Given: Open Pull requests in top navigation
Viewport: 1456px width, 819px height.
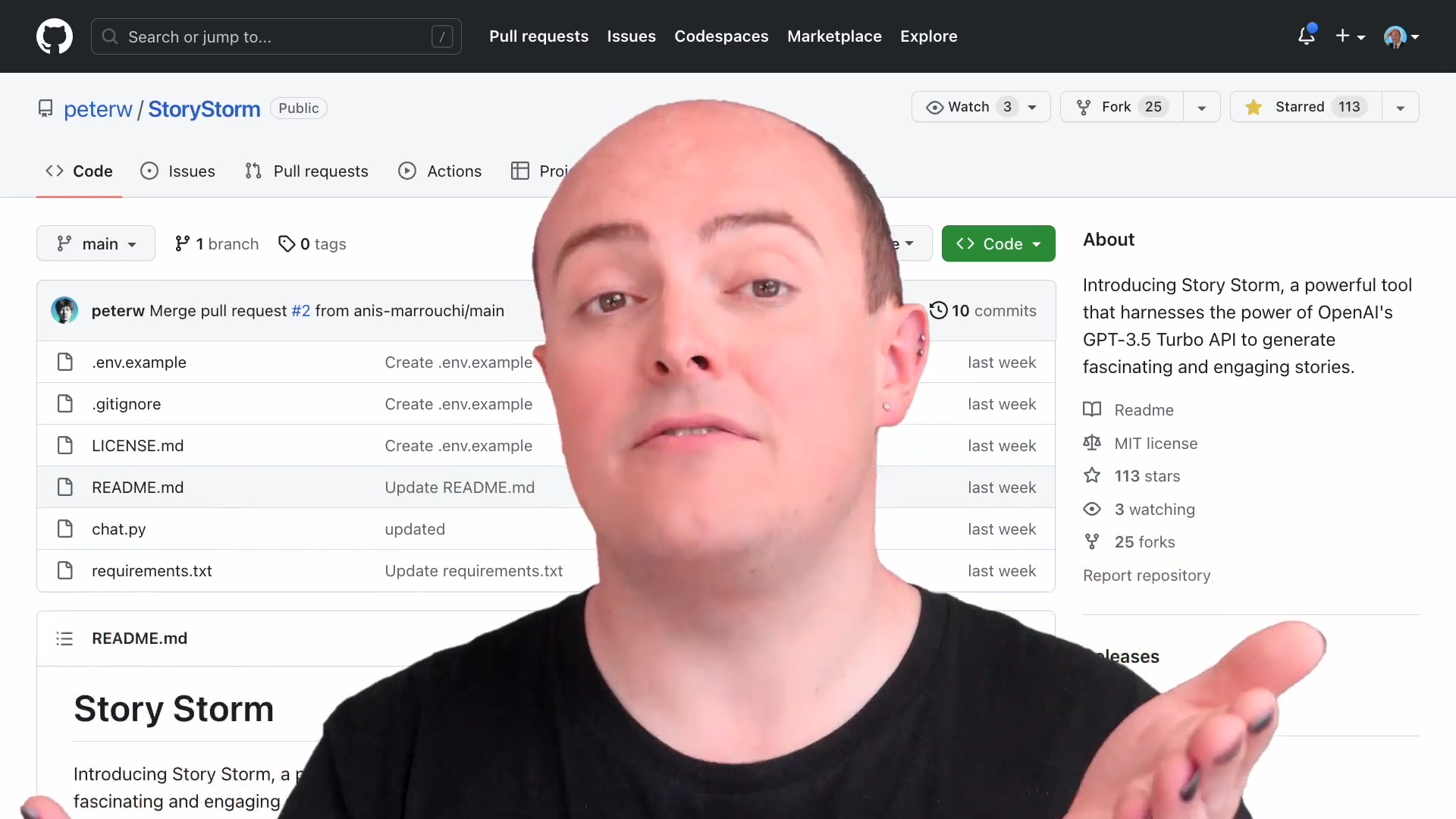Looking at the screenshot, I should [x=538, y=36].
